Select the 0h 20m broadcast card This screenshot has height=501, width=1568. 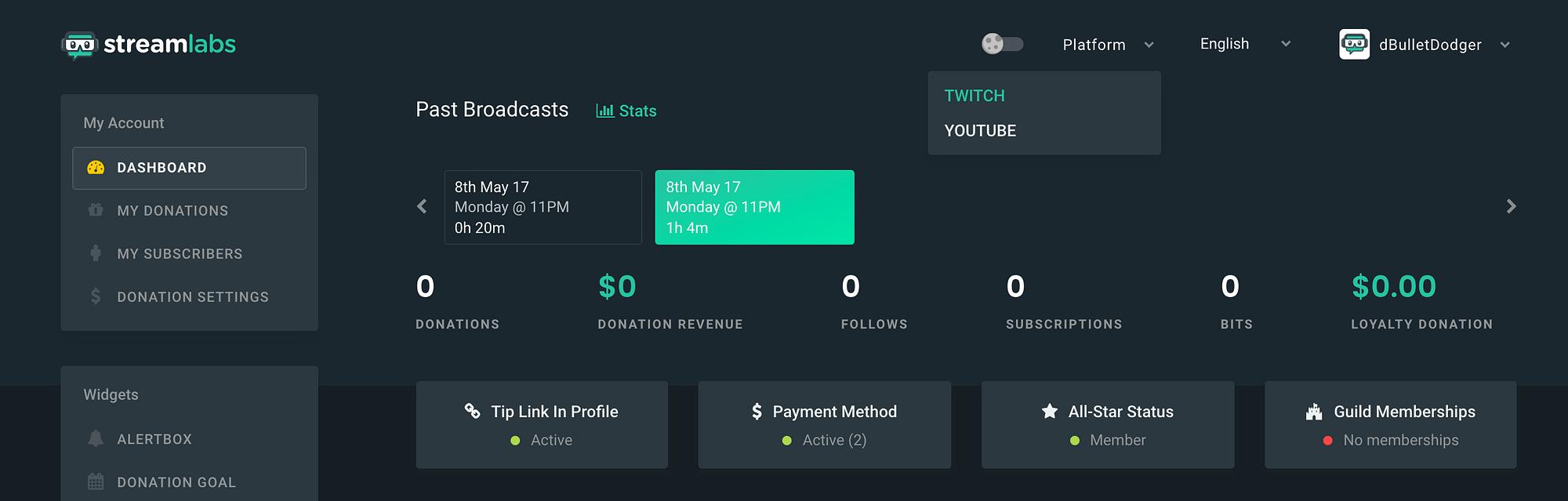tap(543, 207)
